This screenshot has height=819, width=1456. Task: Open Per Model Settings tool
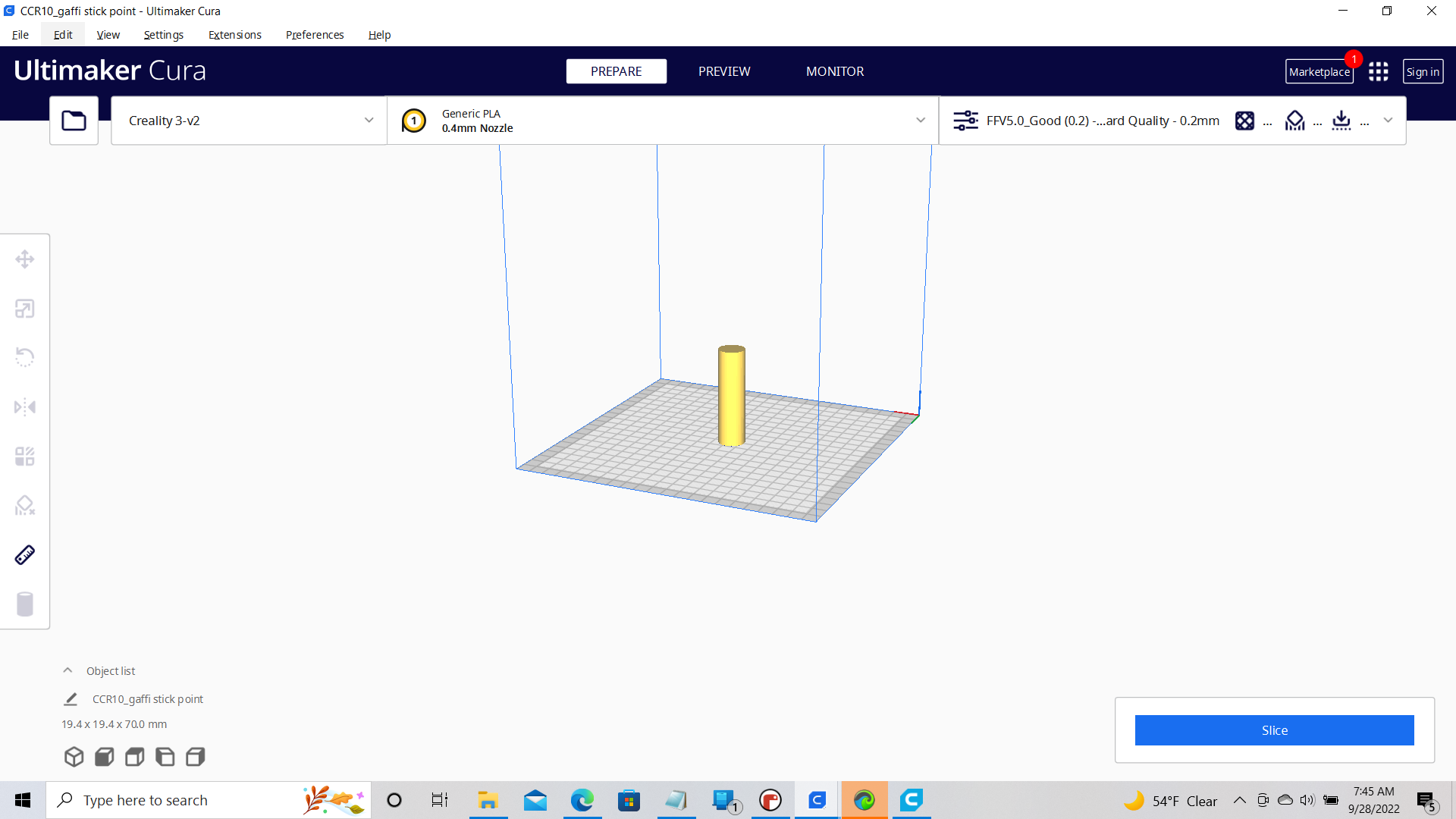25,457
